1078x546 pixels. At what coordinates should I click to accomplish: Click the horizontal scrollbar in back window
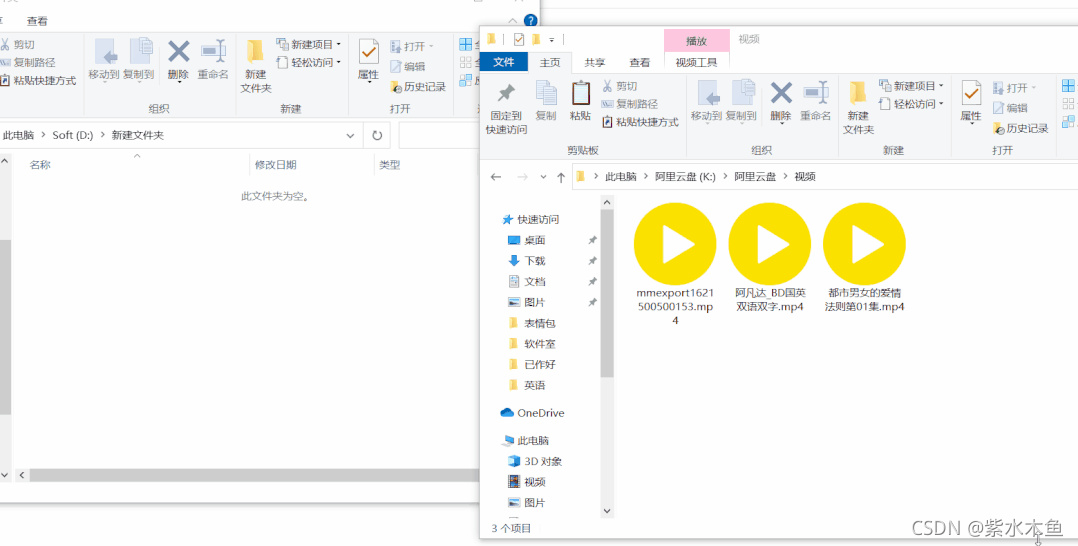point(253,475)
